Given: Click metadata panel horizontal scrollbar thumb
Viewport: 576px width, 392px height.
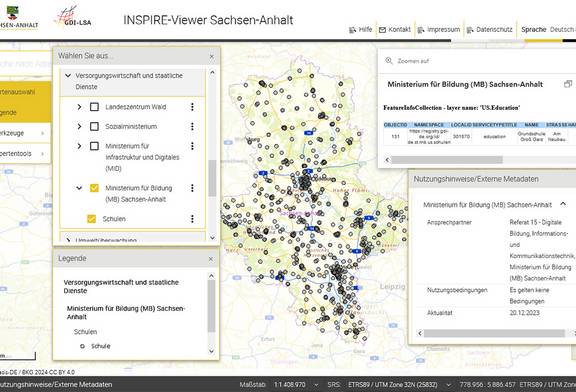Looking at the screenshot, I should 494,333.
